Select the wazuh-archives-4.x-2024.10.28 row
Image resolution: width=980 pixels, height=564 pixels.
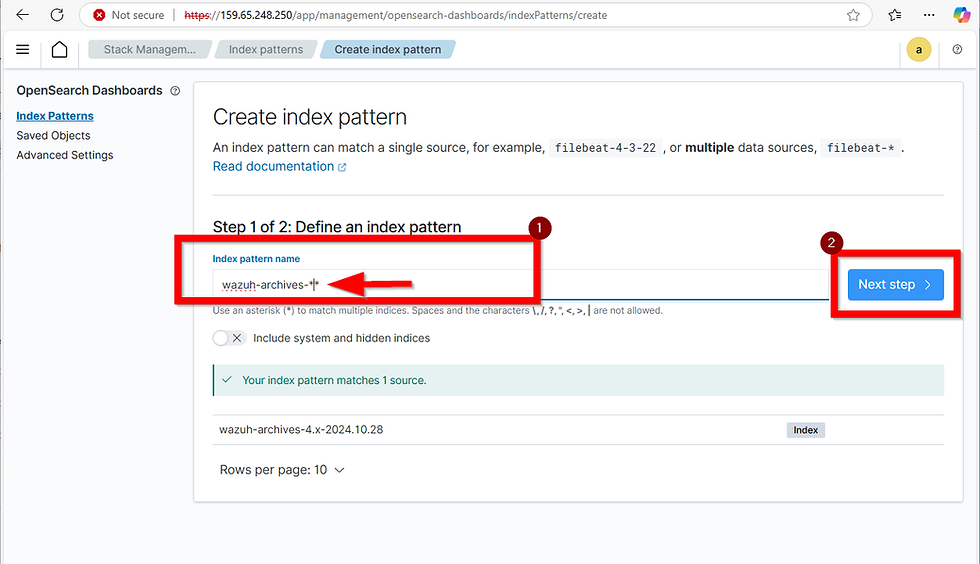pyautogui.click(x=578, y=430)
